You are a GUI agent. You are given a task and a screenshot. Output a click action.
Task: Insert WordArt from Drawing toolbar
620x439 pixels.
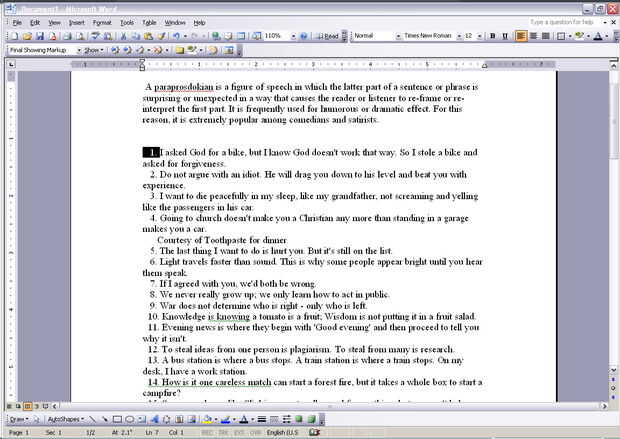pyautogui.click(x=154, y=419)
